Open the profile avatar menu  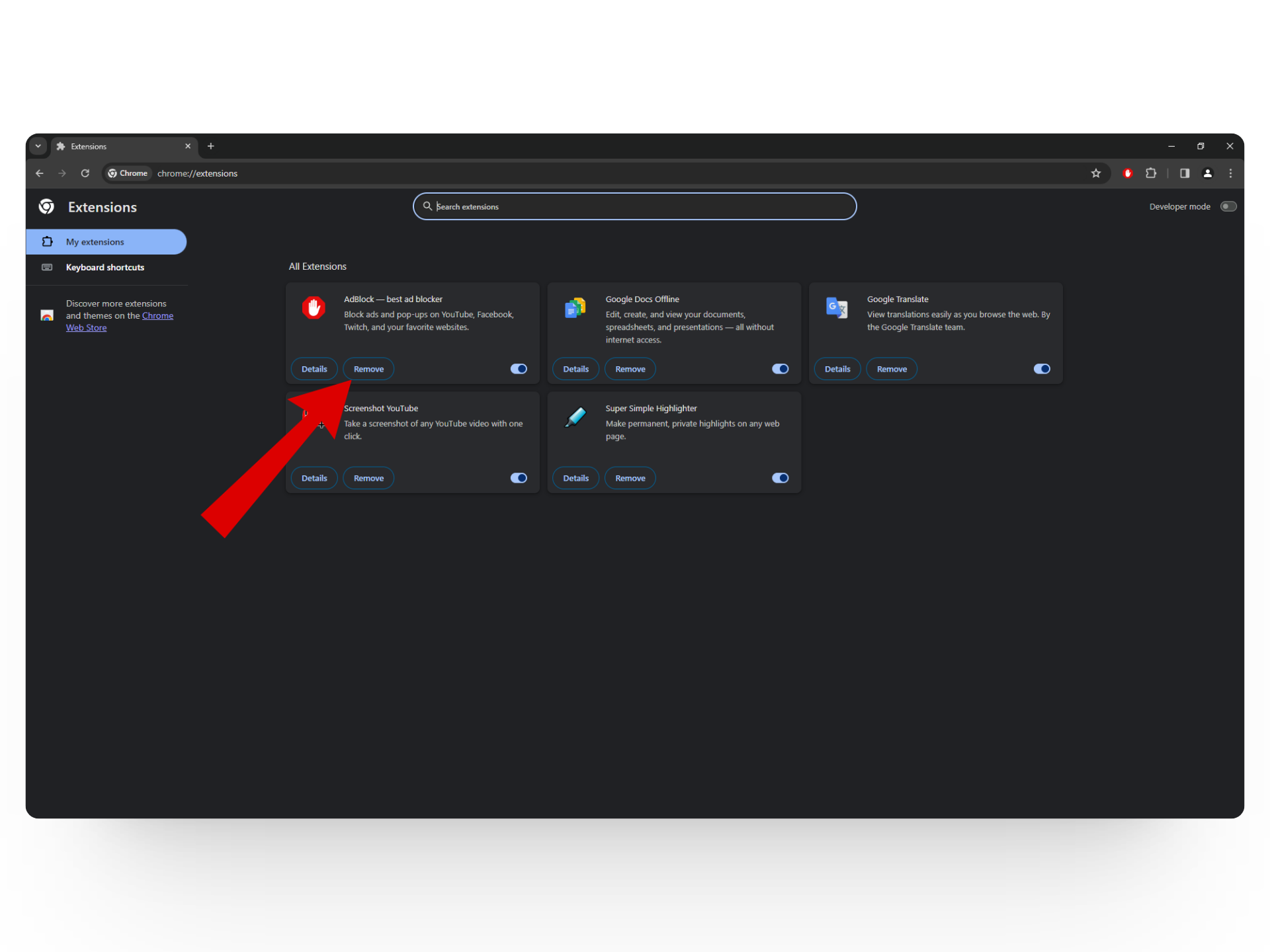pyautogui.click(x=1208, y=173)
